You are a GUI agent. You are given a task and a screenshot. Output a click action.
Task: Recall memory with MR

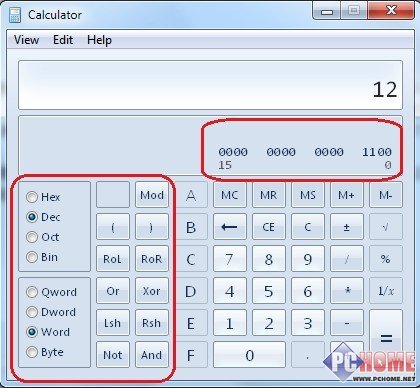[x=269, y=195]
